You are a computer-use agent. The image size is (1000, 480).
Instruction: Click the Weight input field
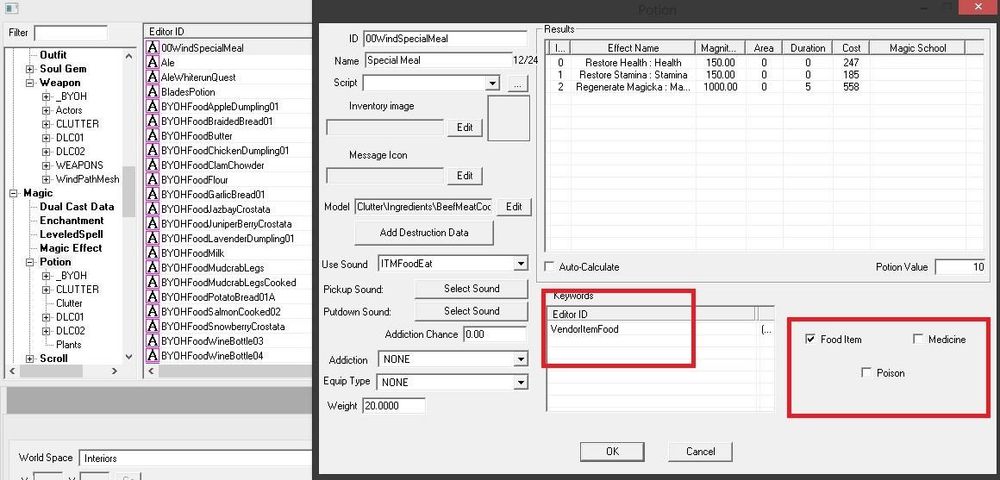[x=393, y=405]
